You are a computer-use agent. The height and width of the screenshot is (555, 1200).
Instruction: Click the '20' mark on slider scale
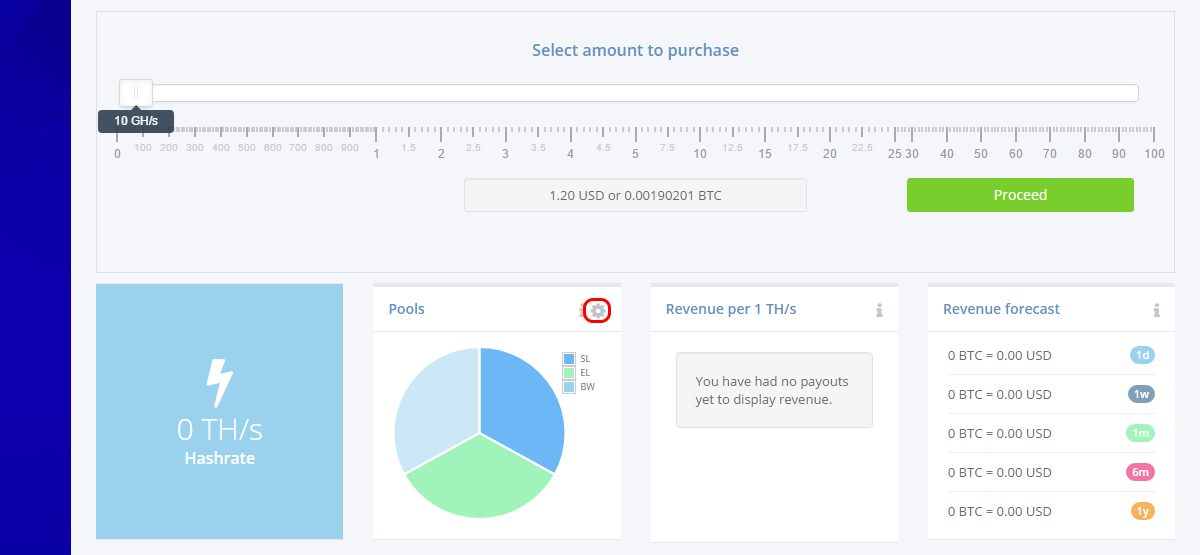click(x=830, y=154)
